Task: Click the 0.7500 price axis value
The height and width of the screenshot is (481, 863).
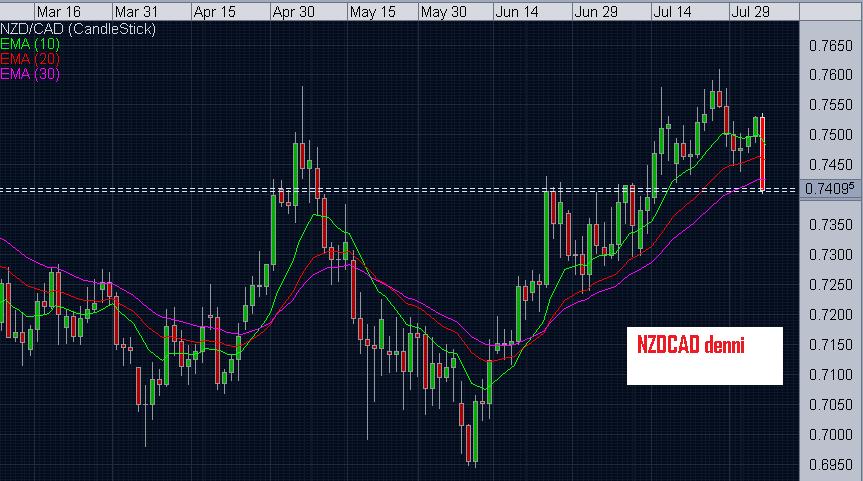Action: pos(831,135)
